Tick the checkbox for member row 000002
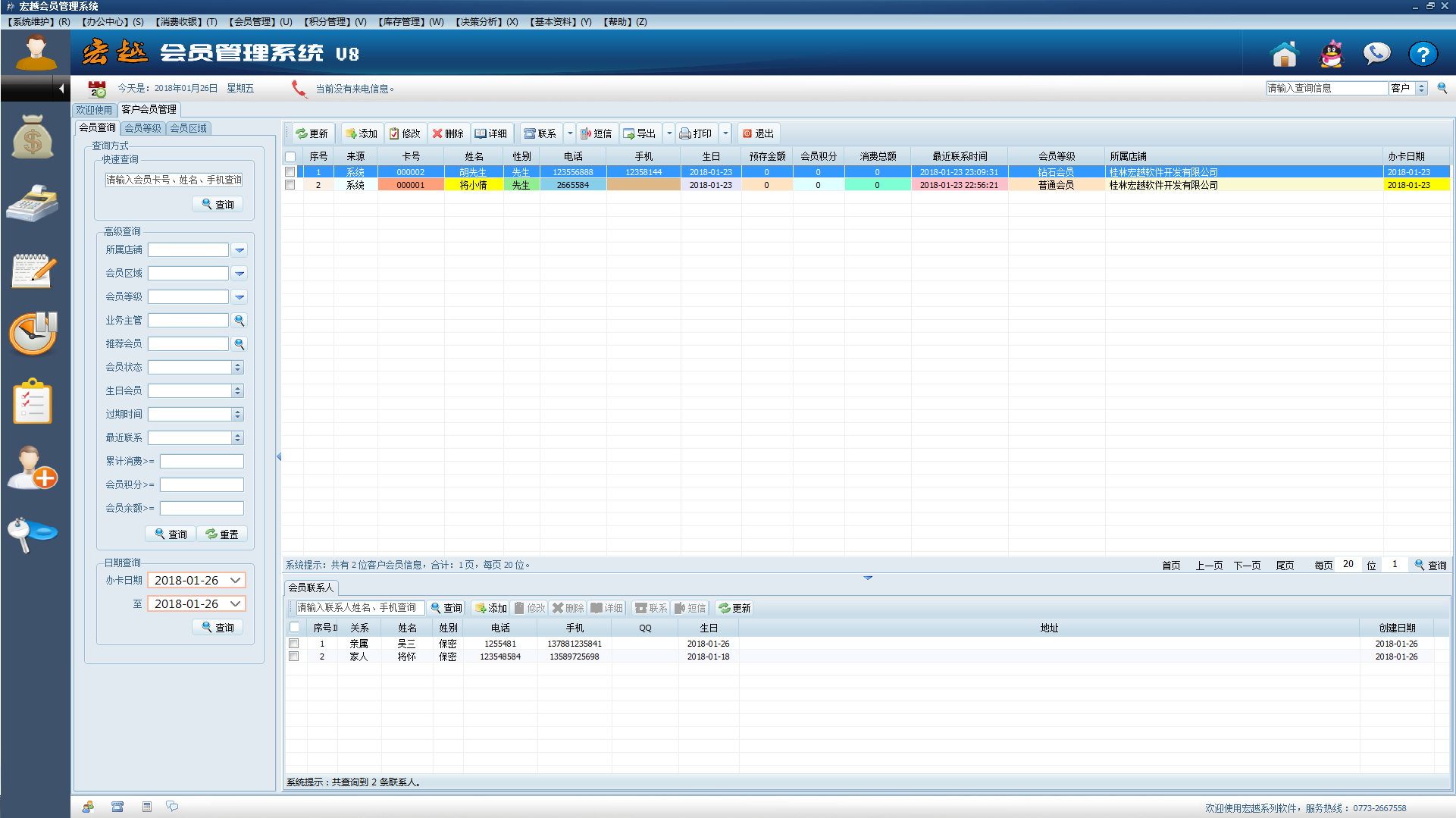The width and height of the screenshot is (1456, 818). click(290, 172)
